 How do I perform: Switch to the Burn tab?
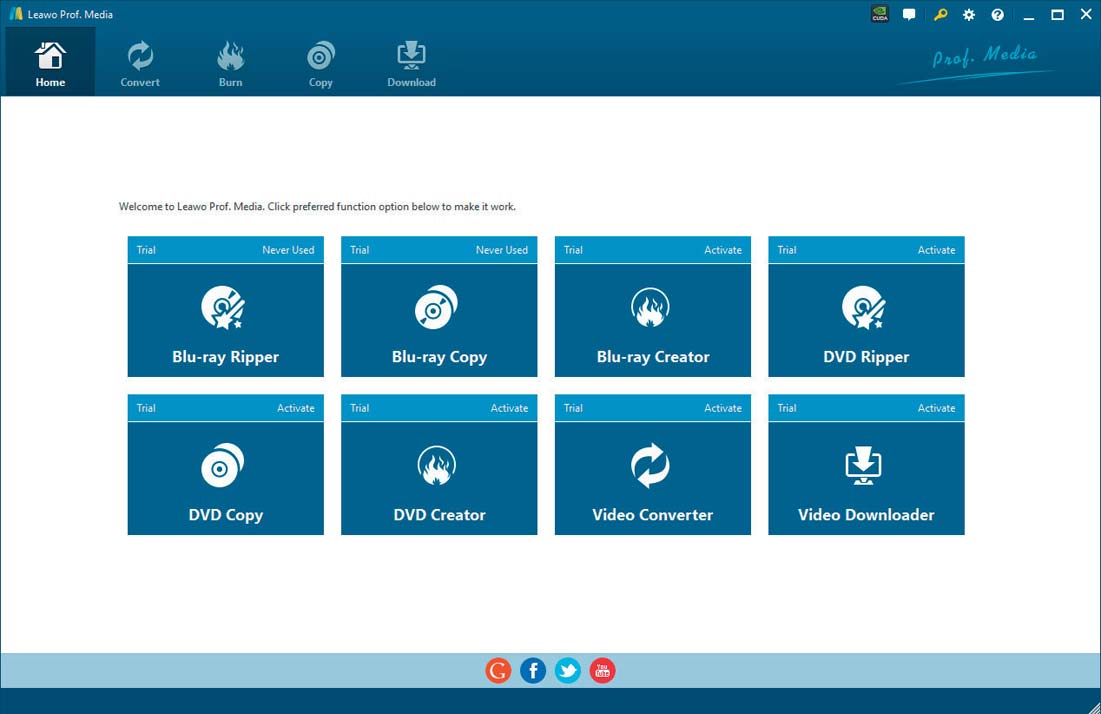pyautogui.click(x=230, y=62)
